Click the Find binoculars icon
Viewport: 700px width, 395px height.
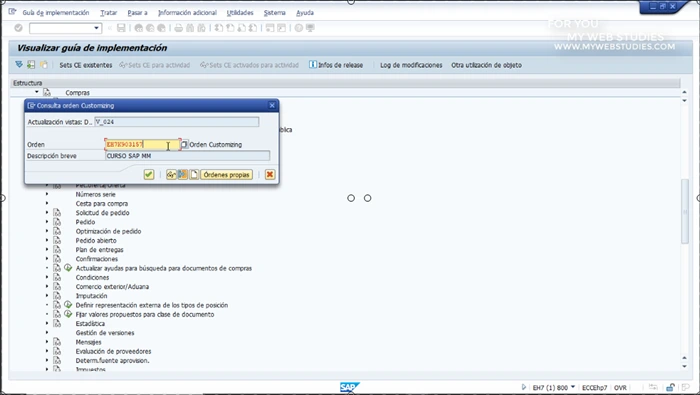pos(190,28)
